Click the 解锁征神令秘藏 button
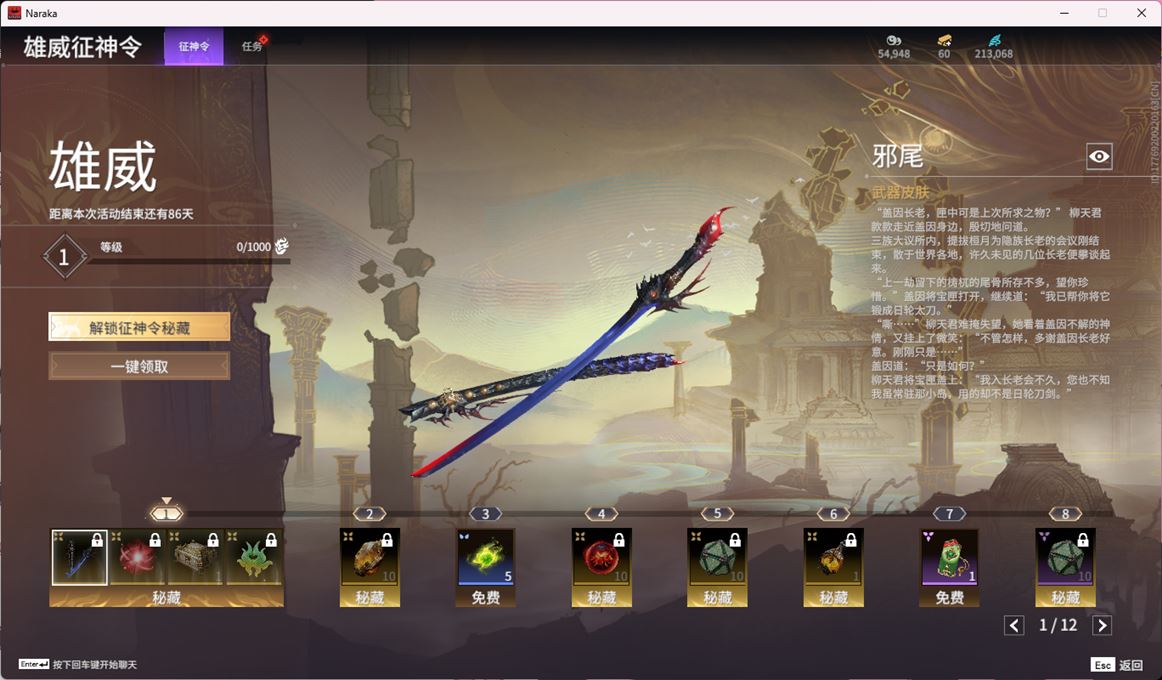Viewport: 1162px width, 680px height. coord(139,327)
